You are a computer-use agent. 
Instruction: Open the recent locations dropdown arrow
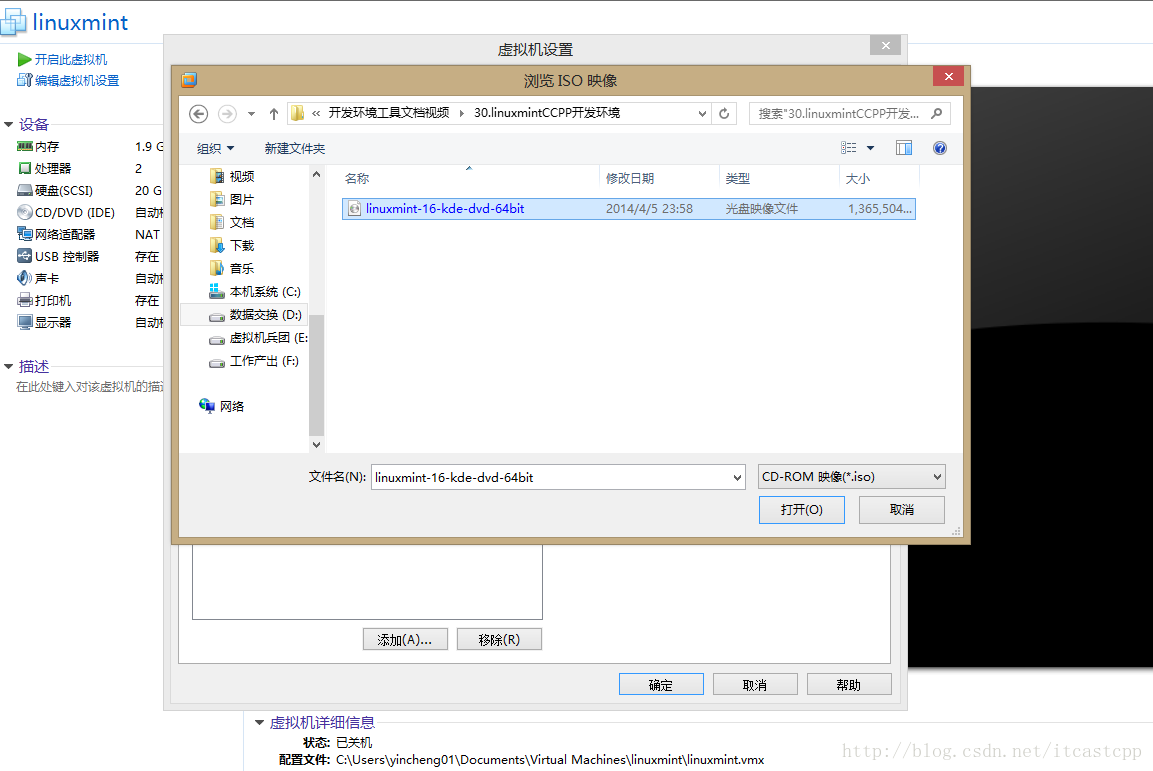point(251,114)
